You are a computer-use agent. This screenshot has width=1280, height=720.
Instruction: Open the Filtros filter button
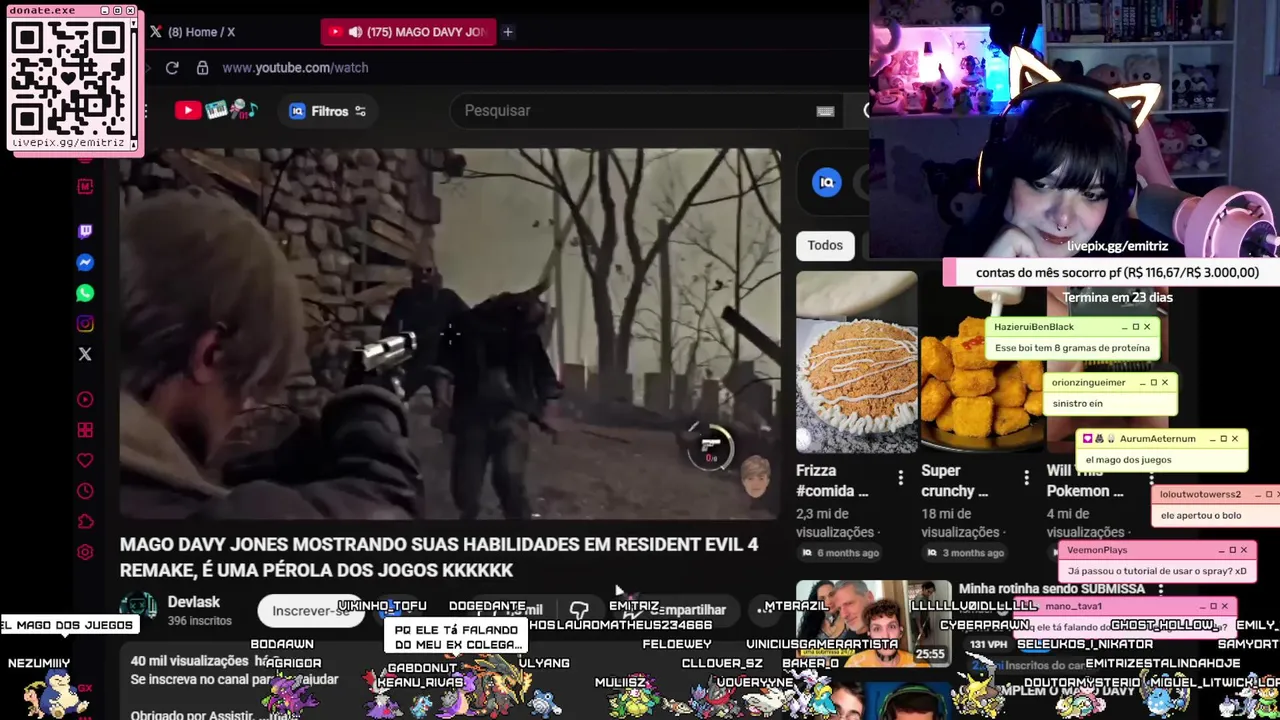[328, 111]
